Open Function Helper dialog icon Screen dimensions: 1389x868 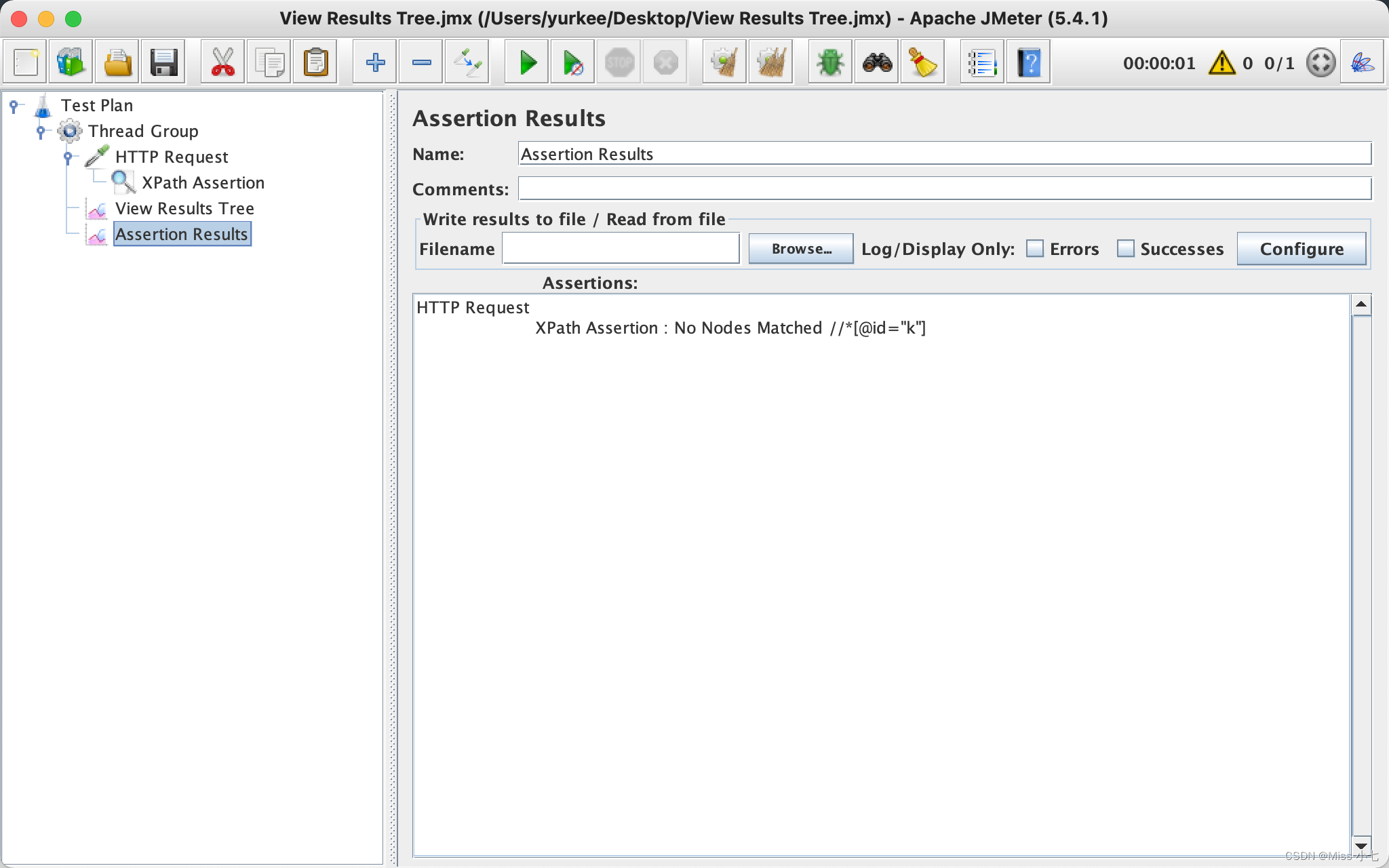point(983,62)
